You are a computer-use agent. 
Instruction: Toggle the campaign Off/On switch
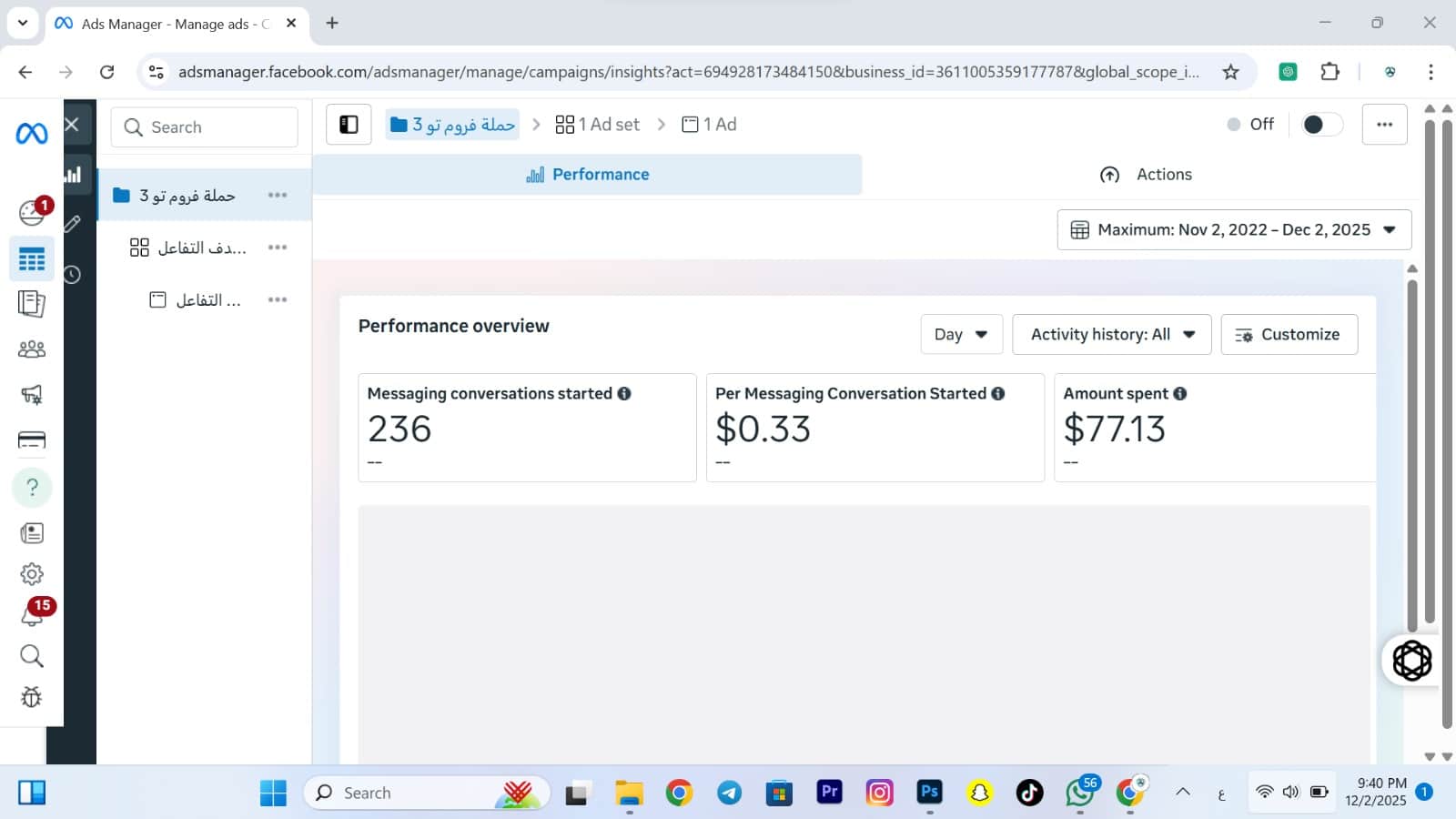pyautogui.click(x=1321, y=125)
